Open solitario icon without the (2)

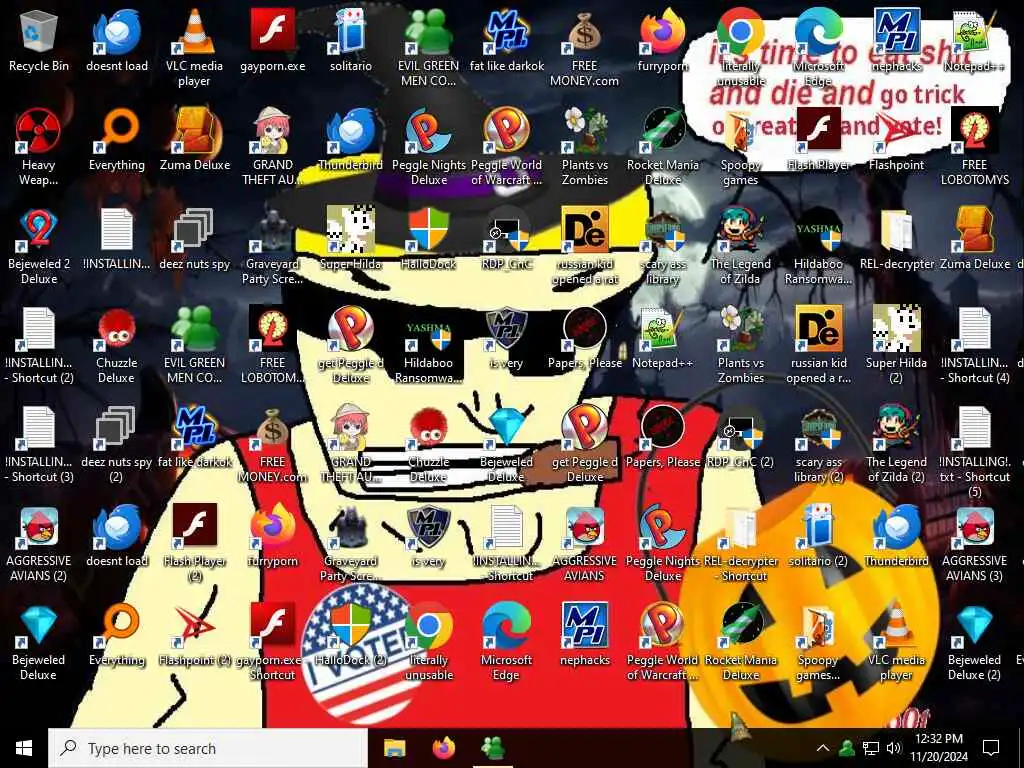pyautogui.click(x=351, y=42)
